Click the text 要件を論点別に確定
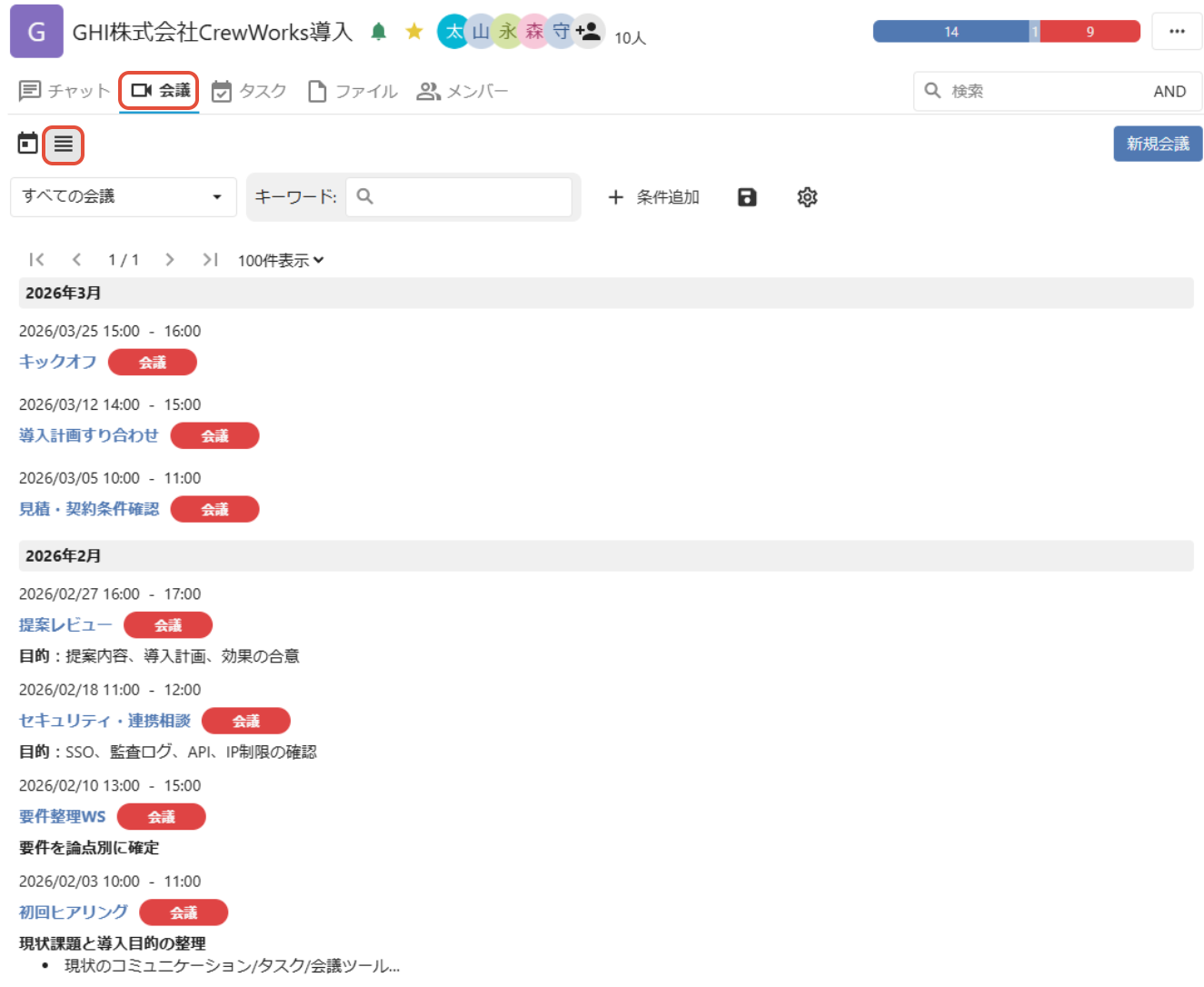The image size is (1204, 987). (89, 847)
